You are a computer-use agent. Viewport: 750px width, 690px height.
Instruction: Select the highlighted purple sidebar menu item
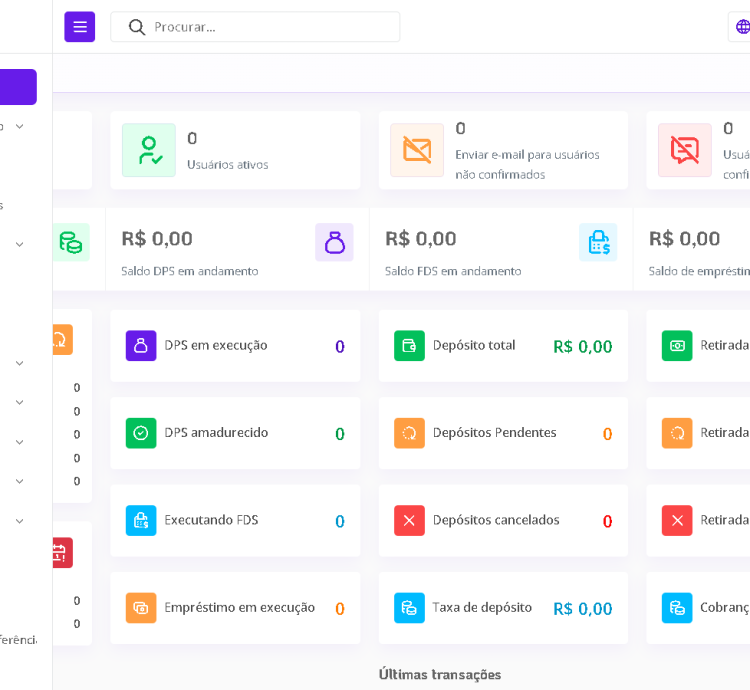(18, 87)
